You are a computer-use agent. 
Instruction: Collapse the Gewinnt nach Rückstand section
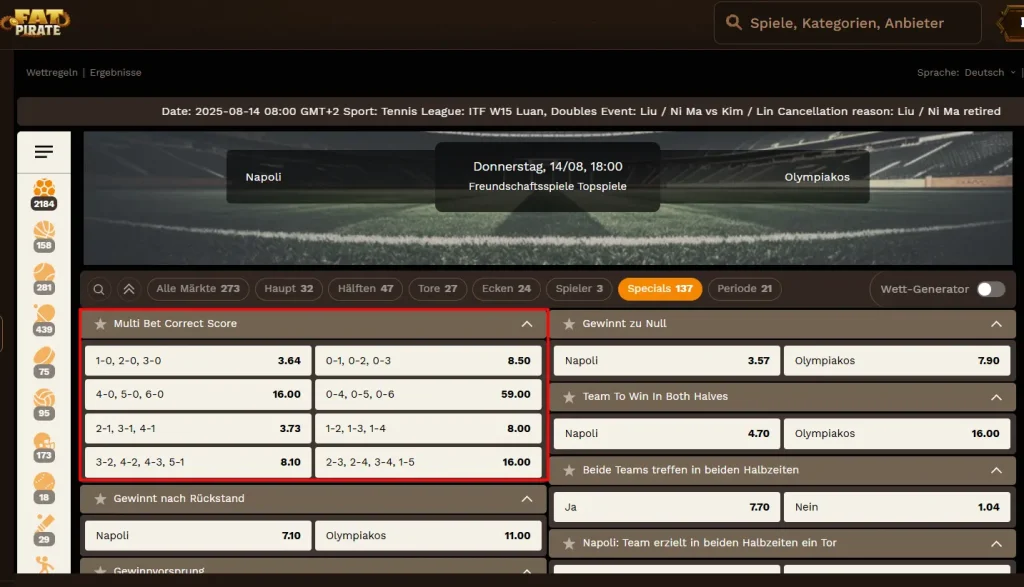click(527, 499)
